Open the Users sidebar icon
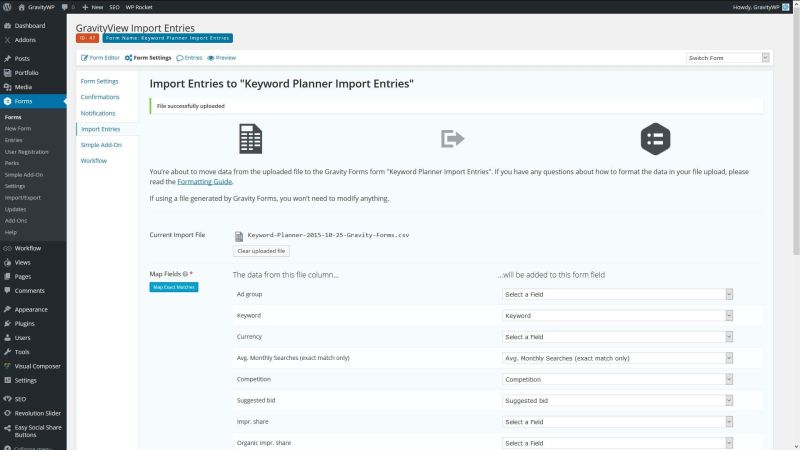Viewport: 800px width, 450px height. tap(7, 338)
